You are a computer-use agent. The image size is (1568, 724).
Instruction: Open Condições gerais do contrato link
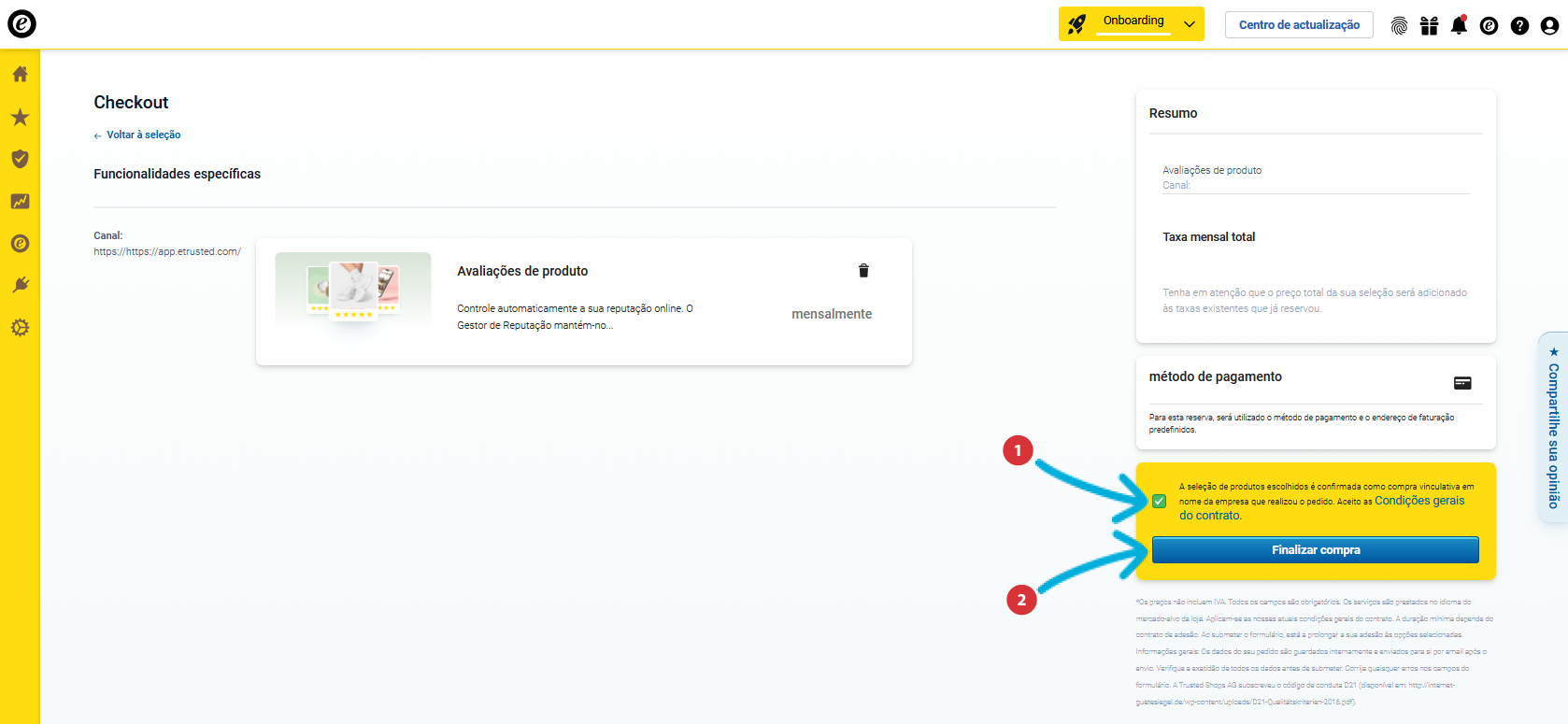[1418, 501]
